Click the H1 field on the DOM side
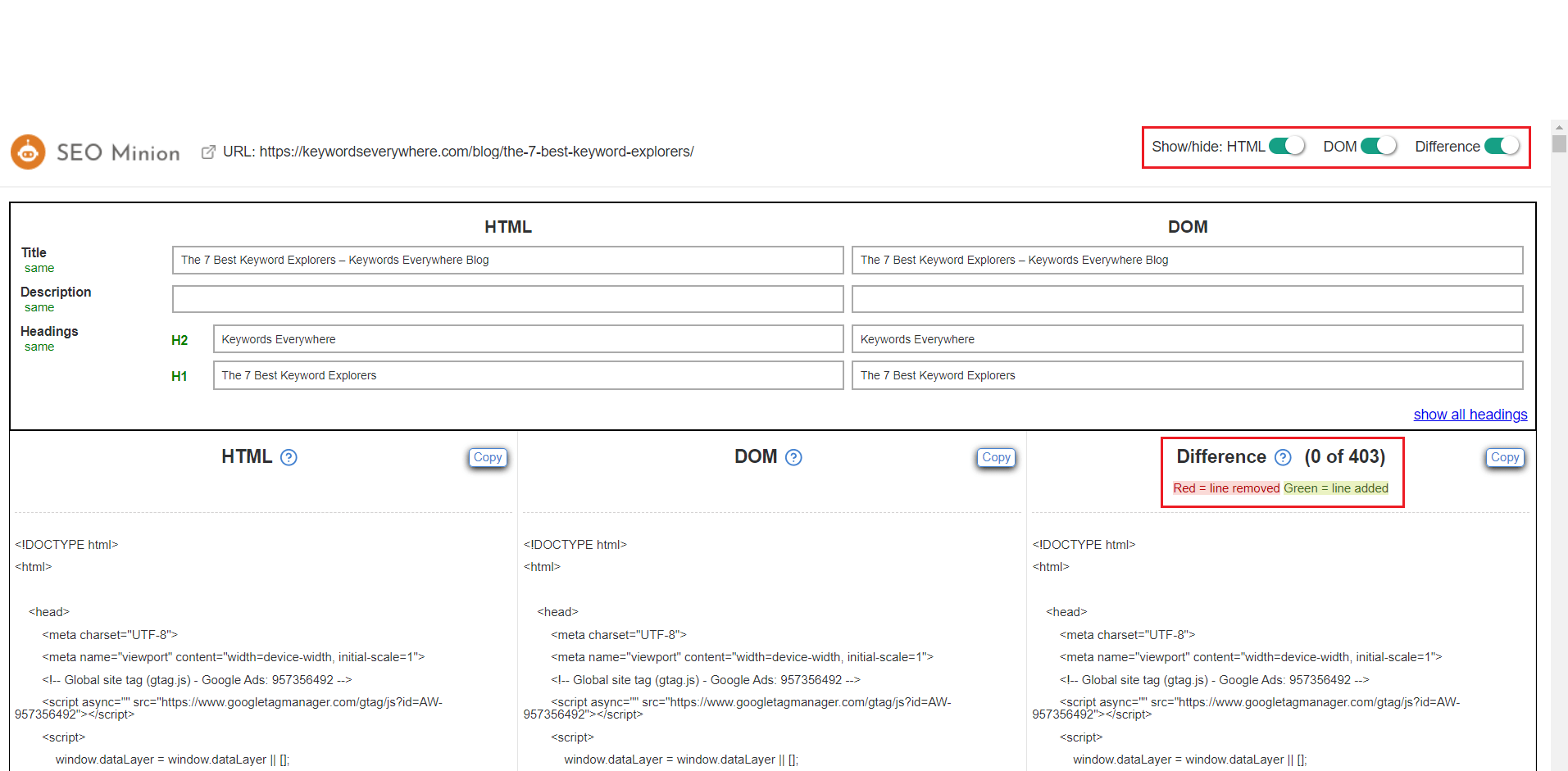This screenshot has width=1568, height=771. (1187, 375)
